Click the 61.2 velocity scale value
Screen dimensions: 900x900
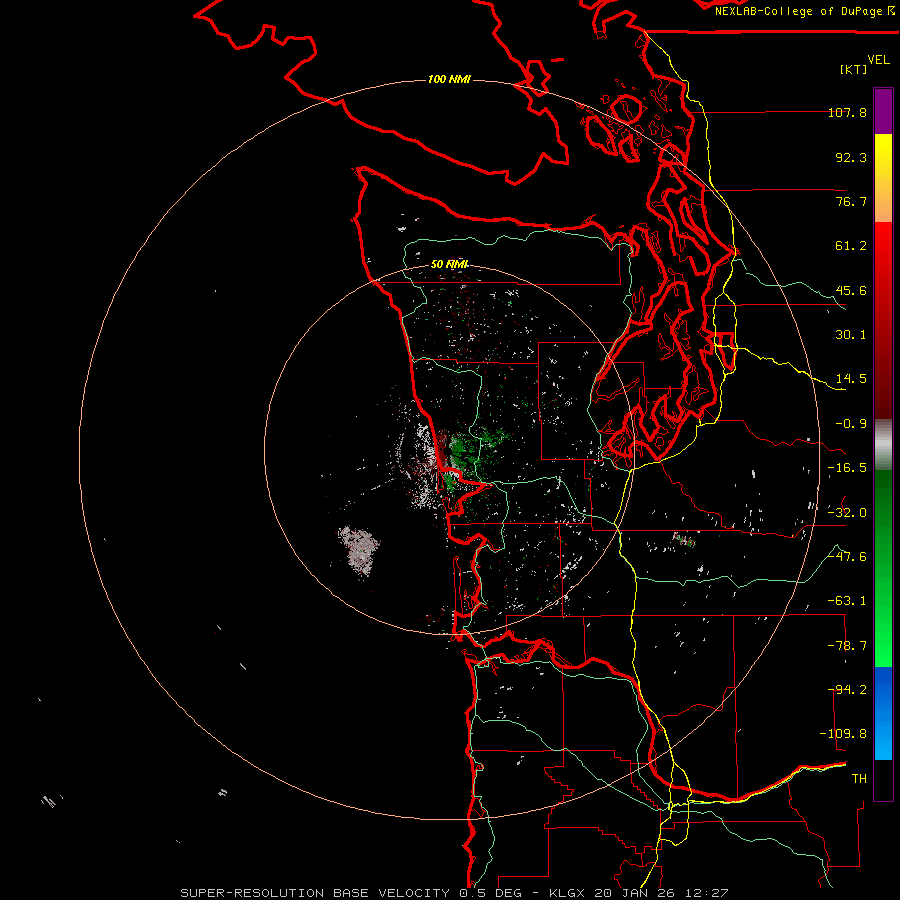pos(851,246)
